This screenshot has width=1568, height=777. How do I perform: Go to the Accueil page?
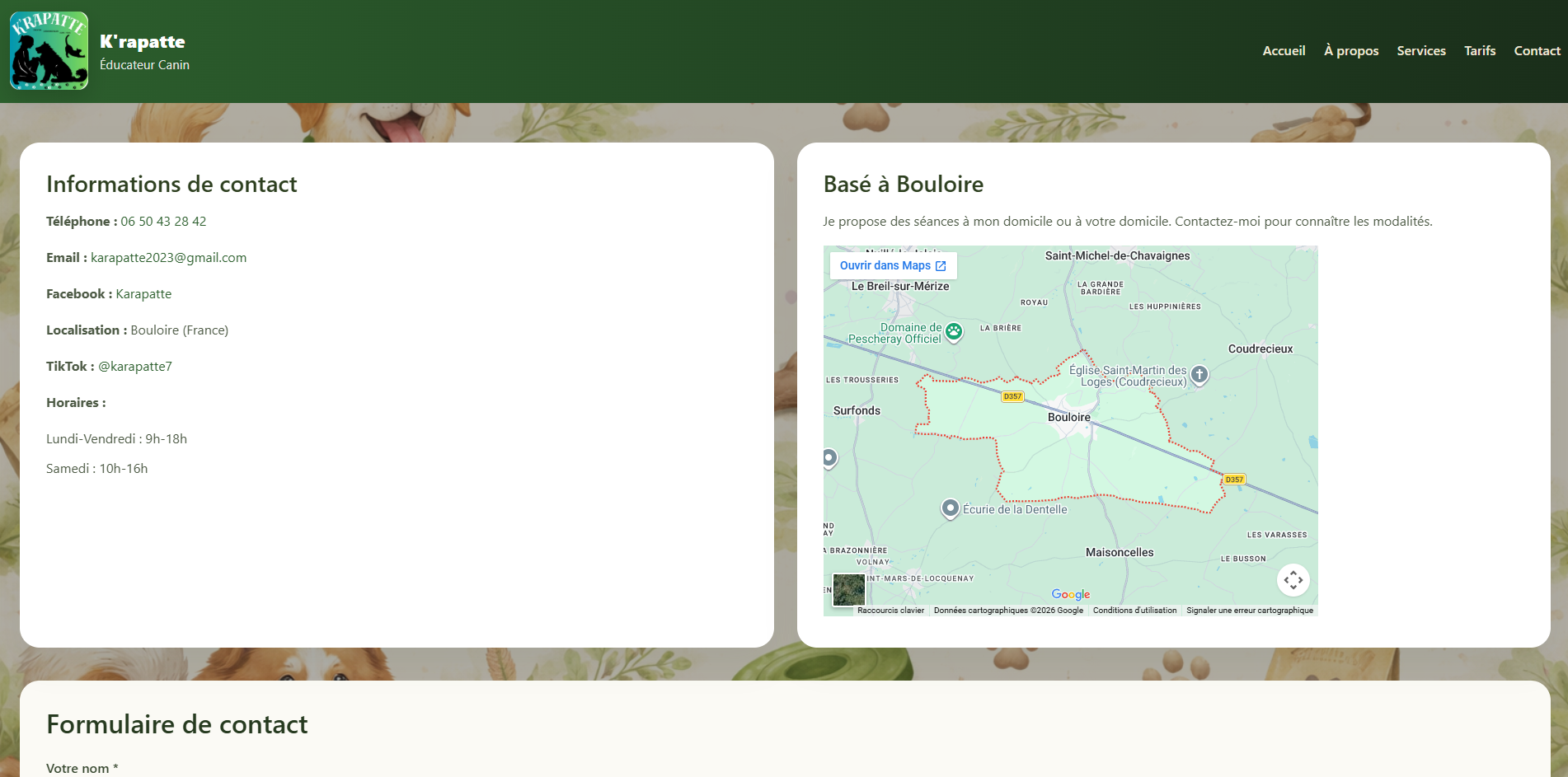point(1284,51)
